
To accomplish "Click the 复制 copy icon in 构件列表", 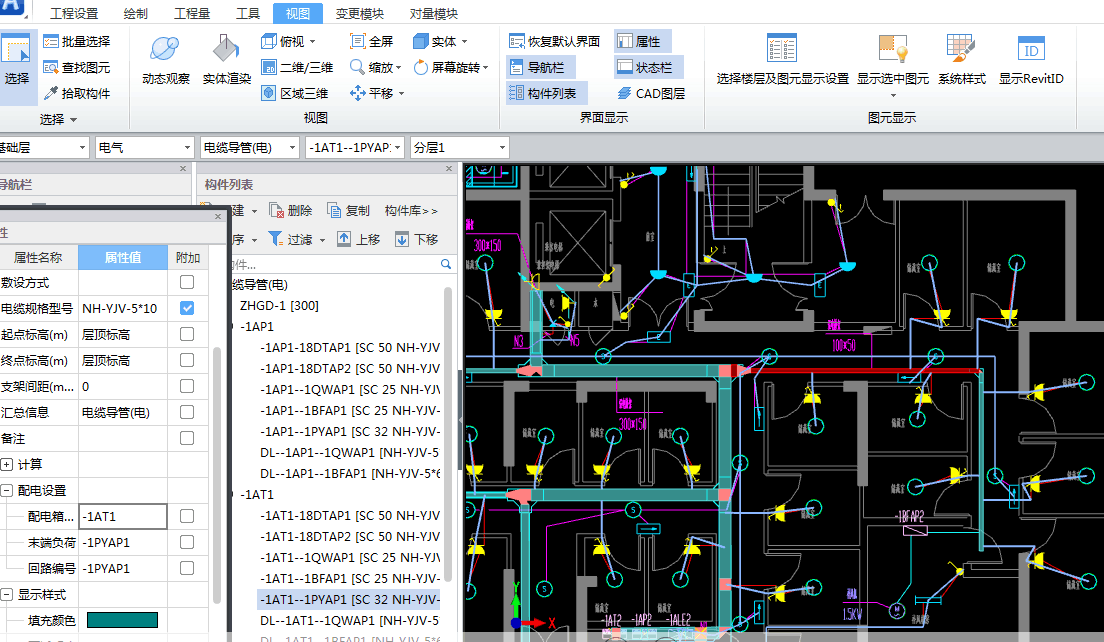I will tap(334, 210).
